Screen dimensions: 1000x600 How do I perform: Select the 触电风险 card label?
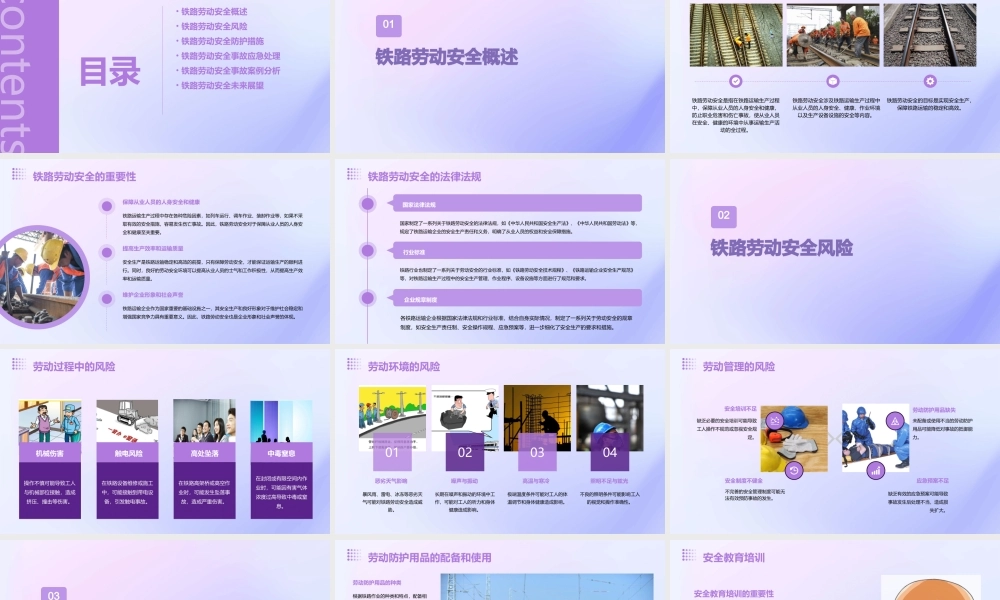(128, 453)
